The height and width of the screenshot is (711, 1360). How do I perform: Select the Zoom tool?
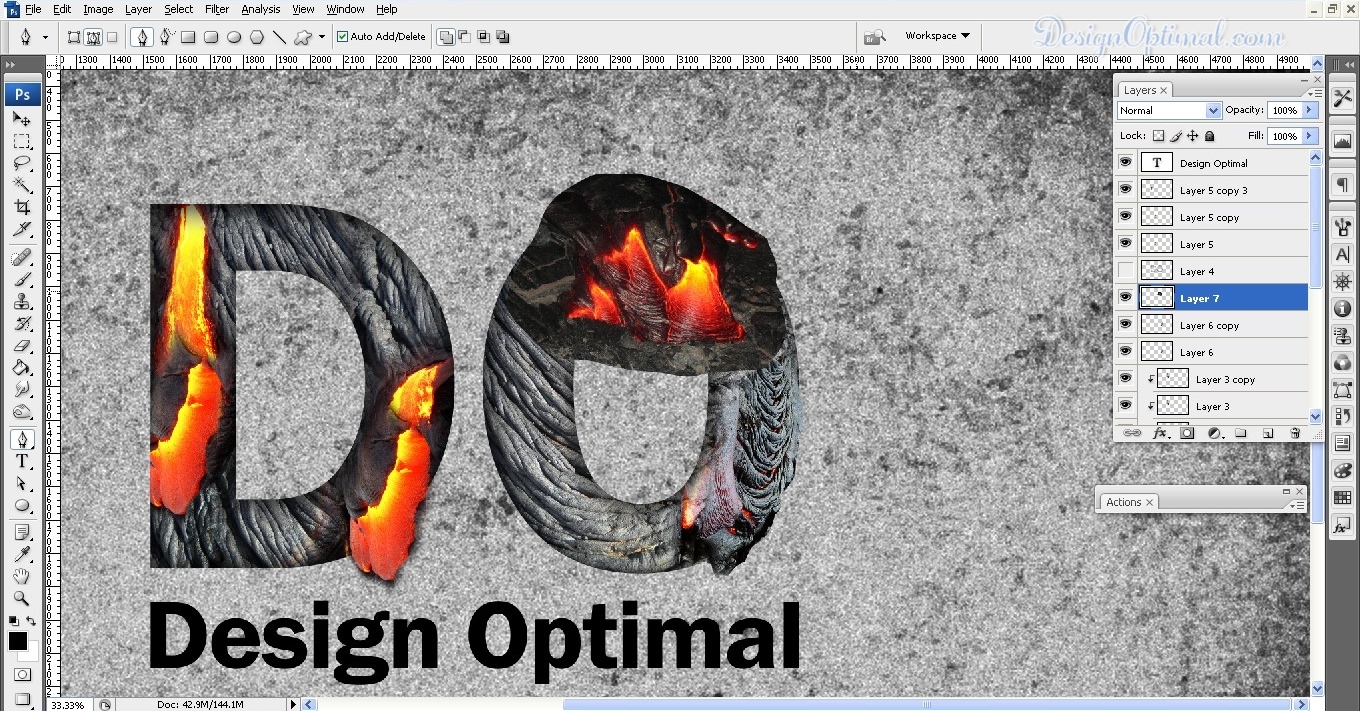coord(22,598)
